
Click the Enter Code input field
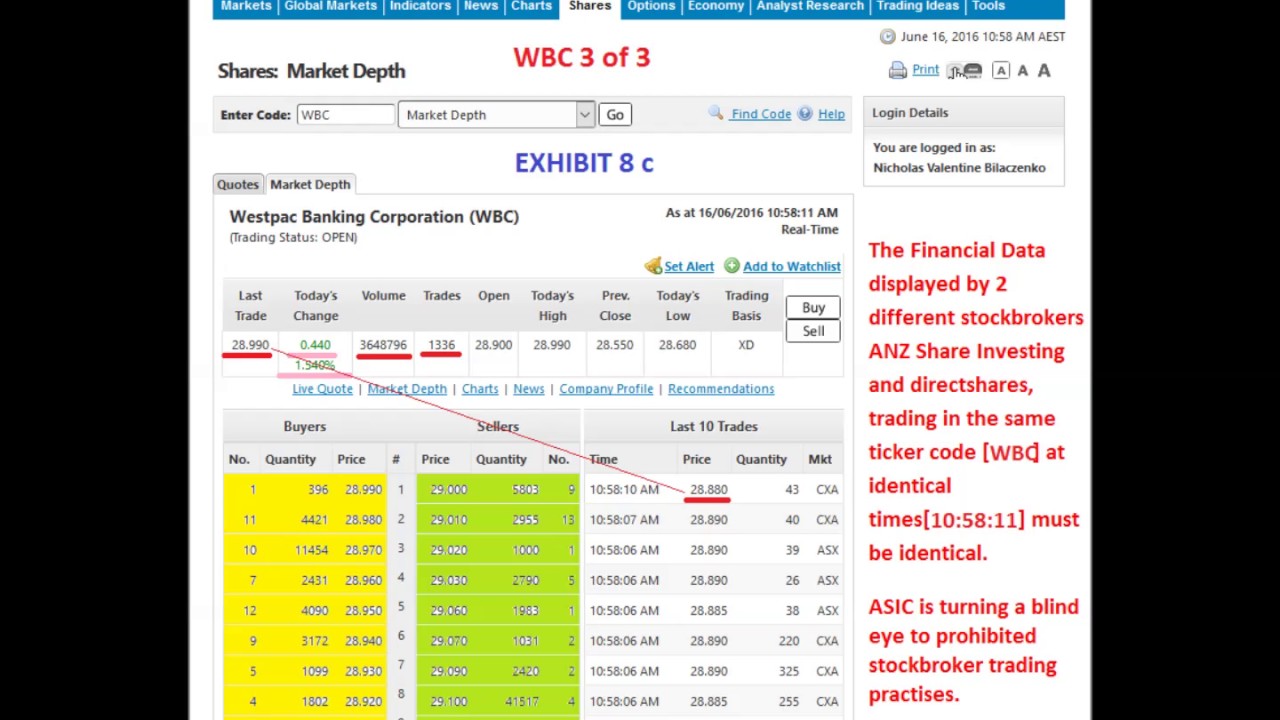coord(345,115)
